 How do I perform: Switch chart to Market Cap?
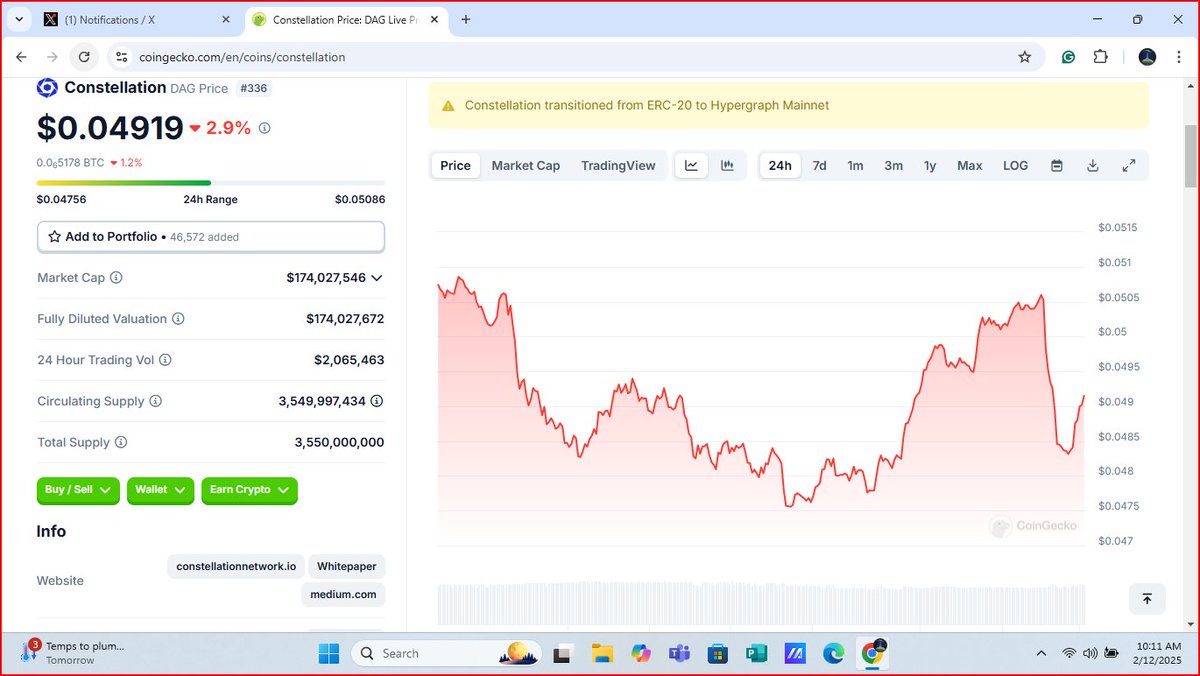pos(526,166)
